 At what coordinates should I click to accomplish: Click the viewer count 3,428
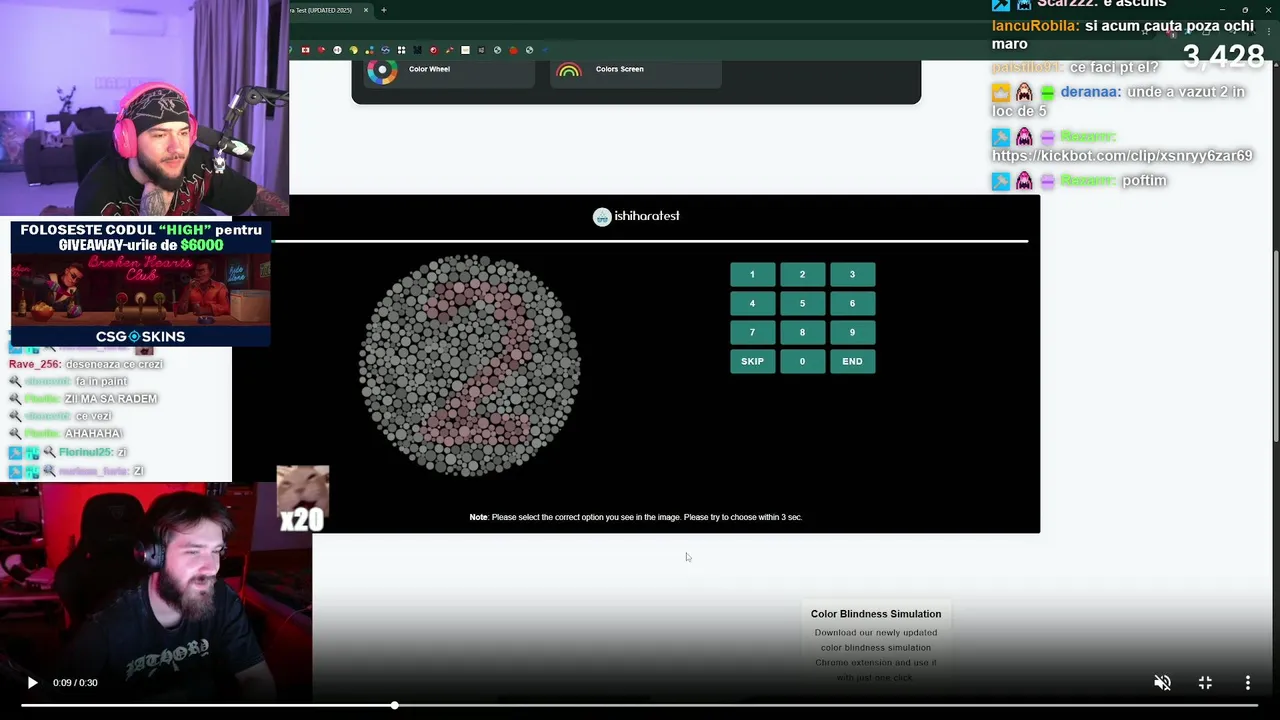click(1223, 57)
